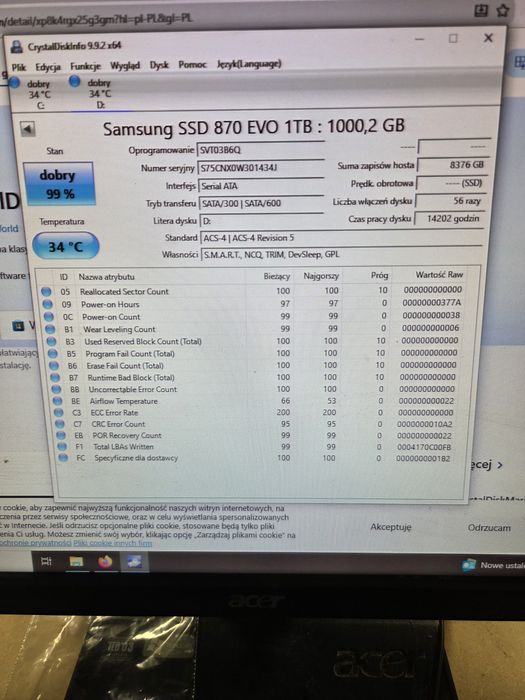The image size is (525, 700).
Task: Click the Nazwa atrybutu column header
Action: 106,277
